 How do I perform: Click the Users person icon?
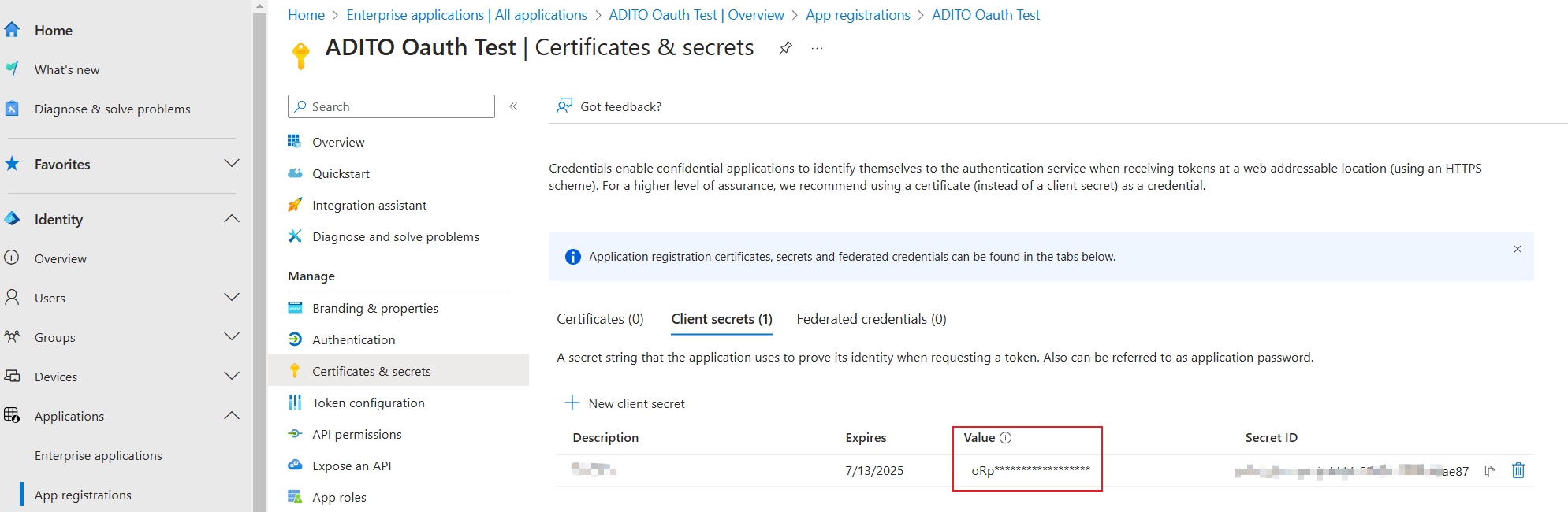12,297
